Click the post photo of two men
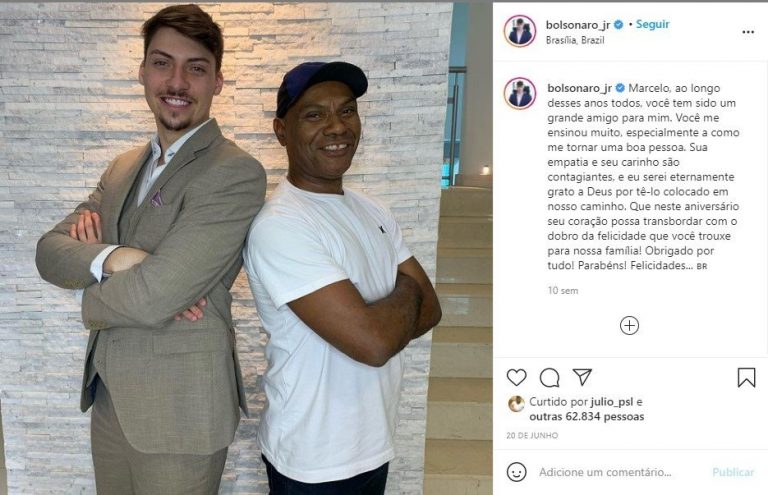768x495 pixels. point(246,249)
